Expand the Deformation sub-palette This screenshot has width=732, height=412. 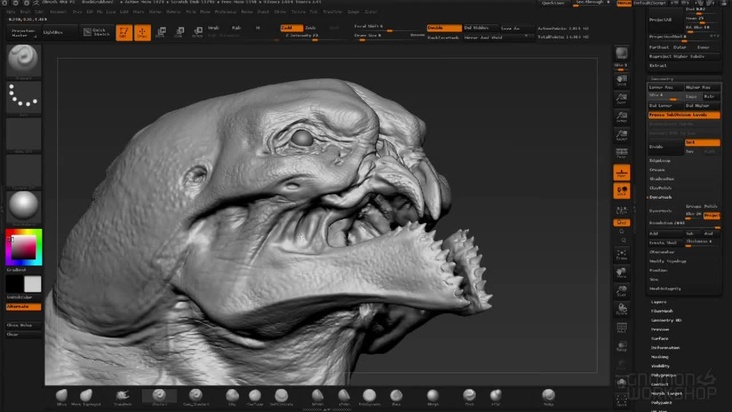[664, 346]
